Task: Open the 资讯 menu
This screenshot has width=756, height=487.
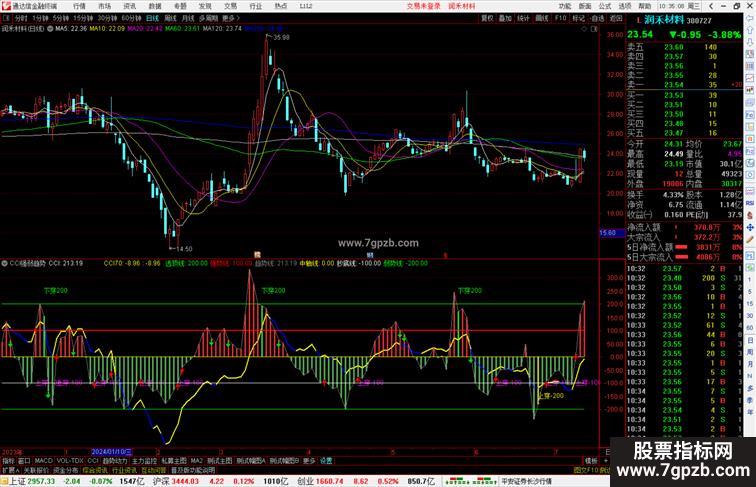Action: tap(130, 6)
